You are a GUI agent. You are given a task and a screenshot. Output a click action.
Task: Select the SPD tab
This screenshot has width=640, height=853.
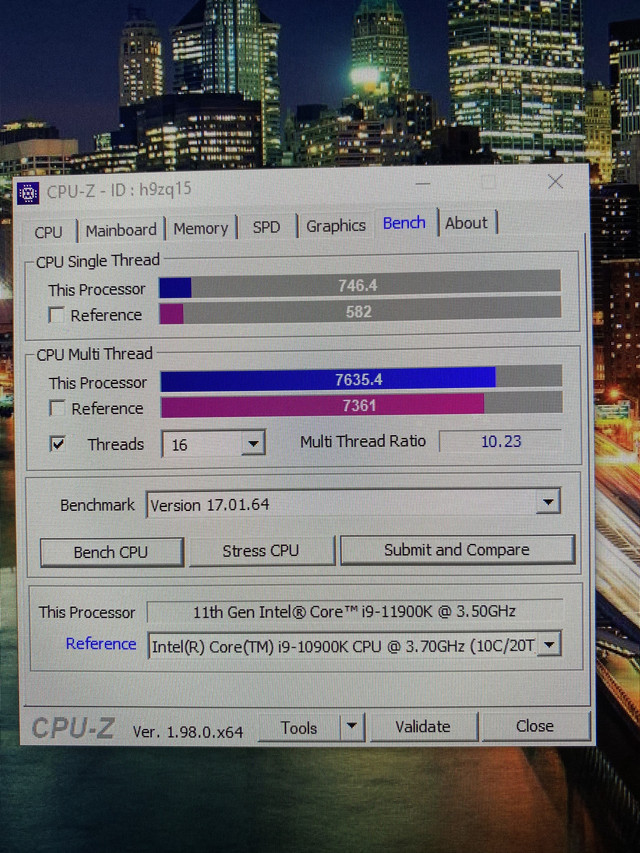[x=266, y=227]
